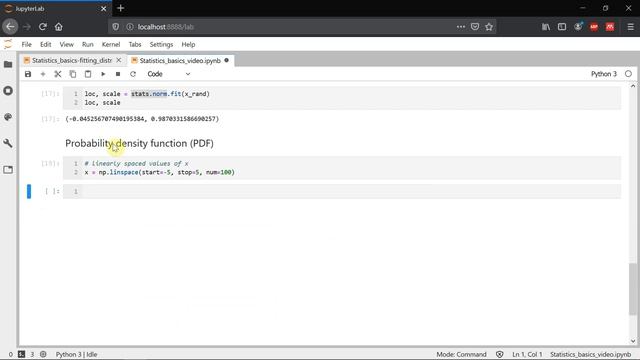Open the tabs list sidebar panel
This screenshot has width=640, height=360.
pos(8,170)
